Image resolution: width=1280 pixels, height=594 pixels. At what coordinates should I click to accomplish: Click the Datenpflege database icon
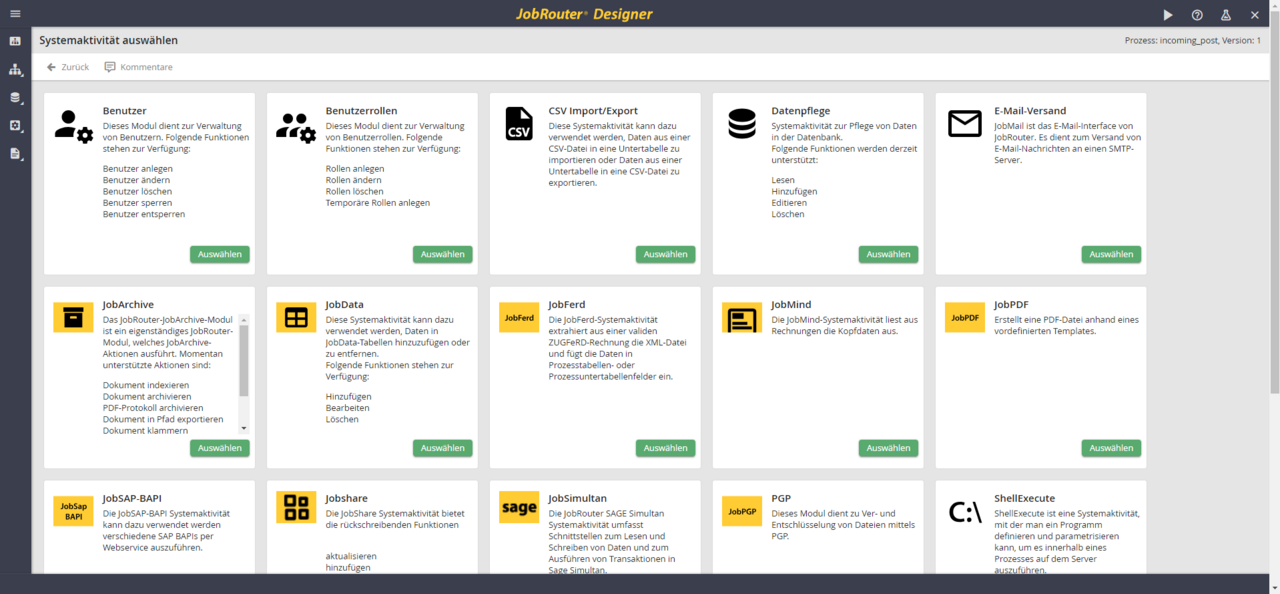pyautogui.click(x=742, y=124)
